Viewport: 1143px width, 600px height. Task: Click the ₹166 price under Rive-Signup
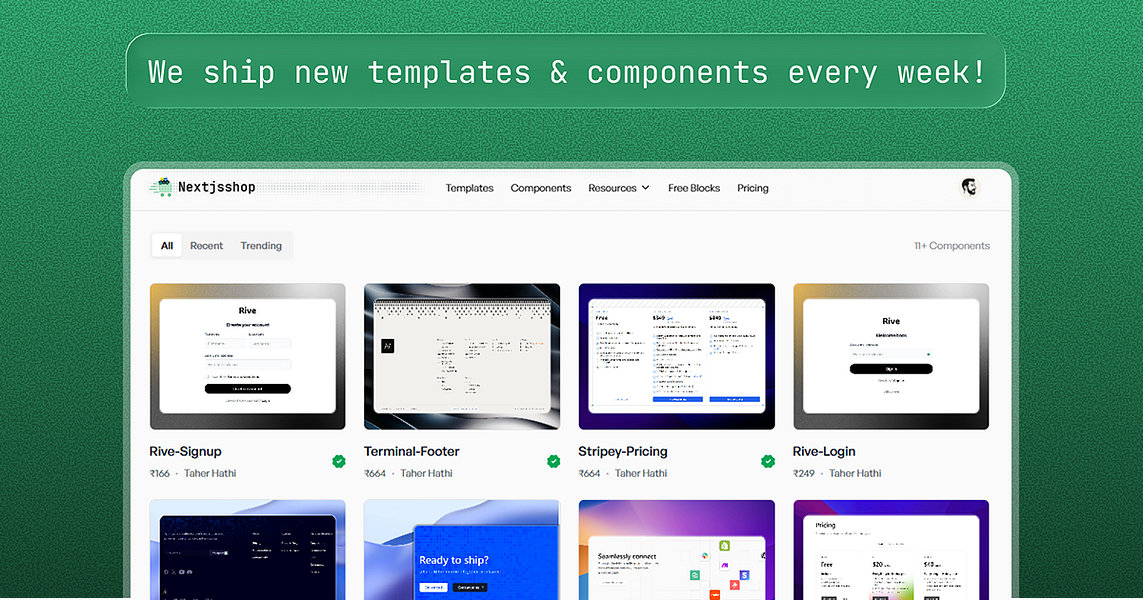pyautogui.click(x=160, y=473)
